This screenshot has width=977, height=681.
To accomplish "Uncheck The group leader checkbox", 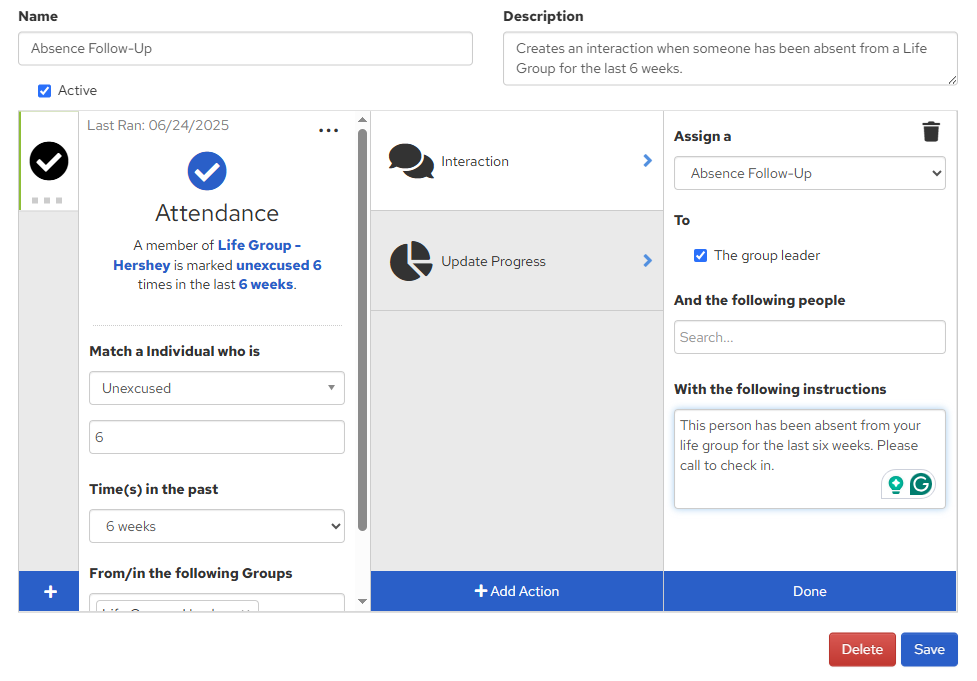I will 701,256.
